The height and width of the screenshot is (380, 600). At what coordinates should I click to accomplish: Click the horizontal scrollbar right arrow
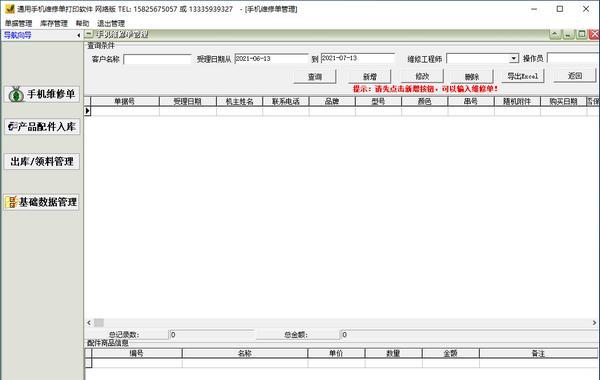tap(594, 323)
